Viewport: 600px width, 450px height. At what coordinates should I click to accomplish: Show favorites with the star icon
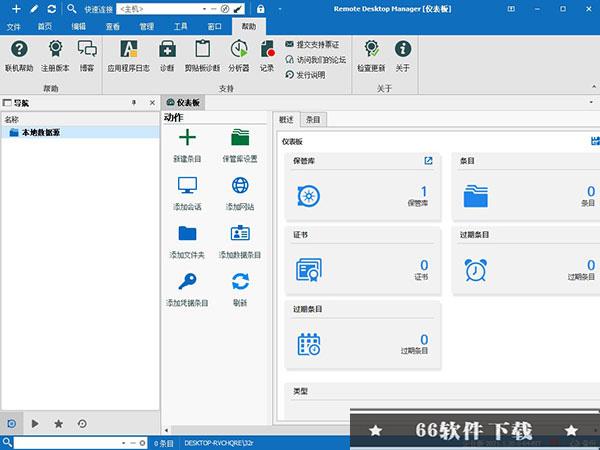pos(59,423)
